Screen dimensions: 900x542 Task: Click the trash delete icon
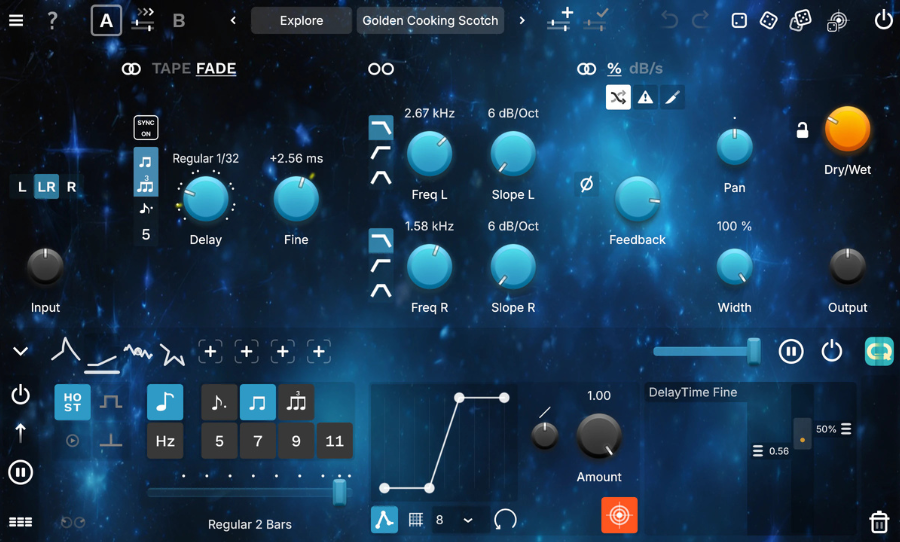point(878,521)
